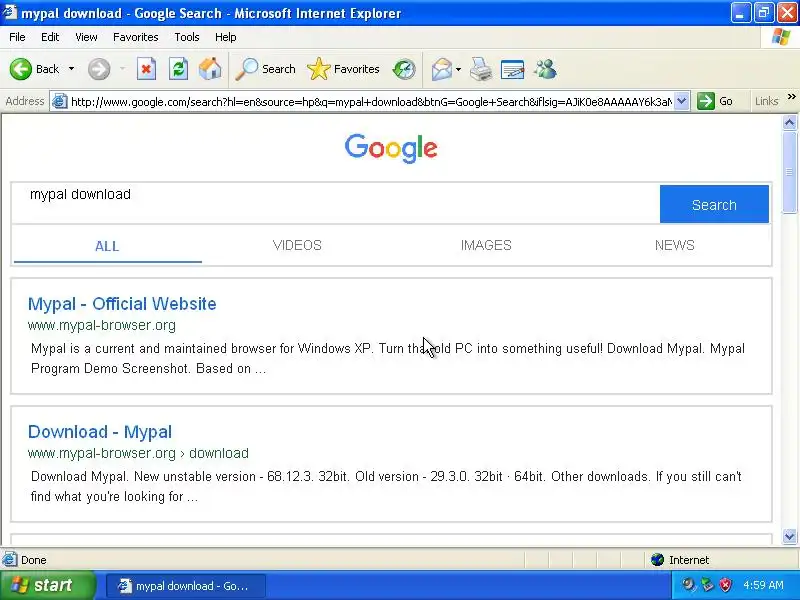Click the network connection tray icon

tap(707, 585)
